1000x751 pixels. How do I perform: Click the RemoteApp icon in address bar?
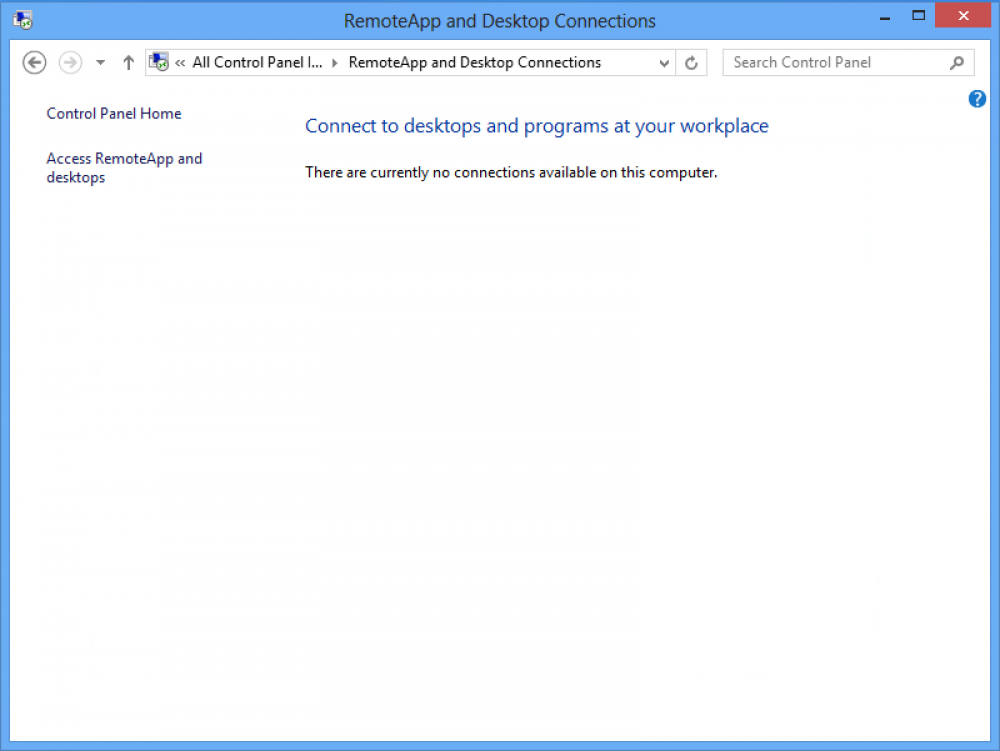[159, 62]
